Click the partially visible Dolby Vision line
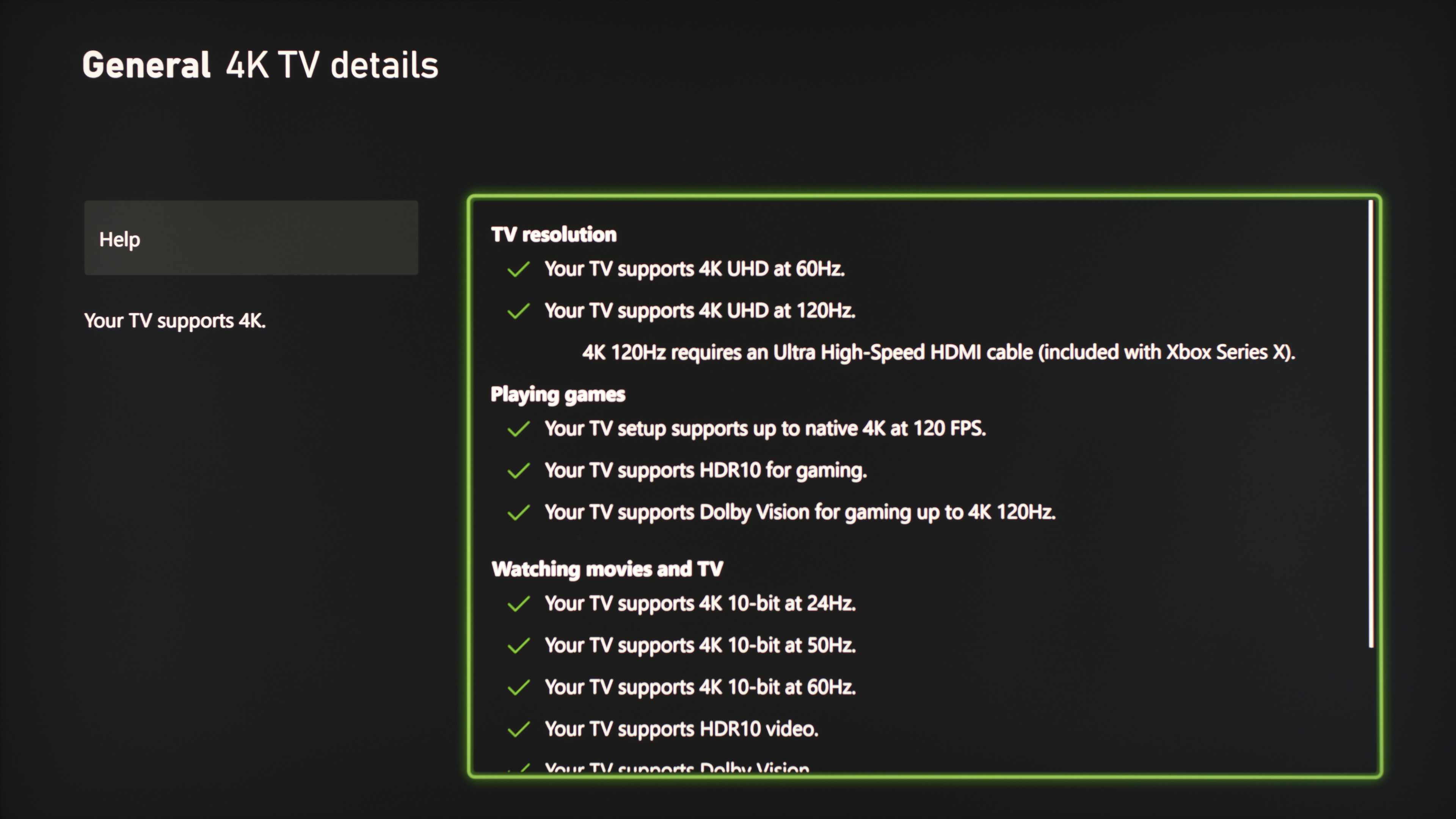Viewport: 1456px width, 819px height. [676, 767]
